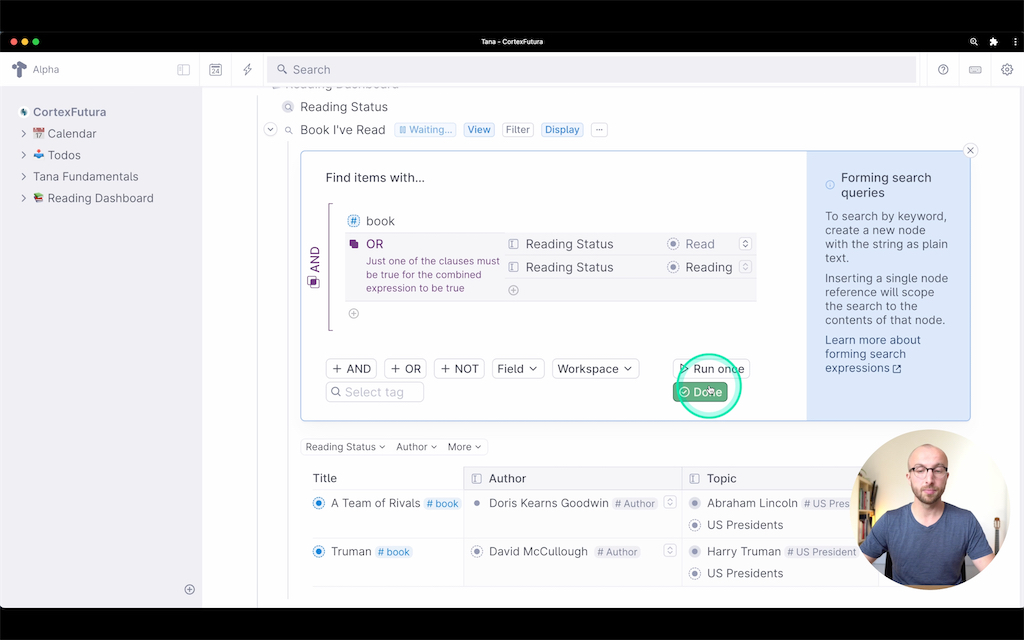Click the Author column field icon
Viewport: 1024px width, 640px height.
tap(477, 479)
